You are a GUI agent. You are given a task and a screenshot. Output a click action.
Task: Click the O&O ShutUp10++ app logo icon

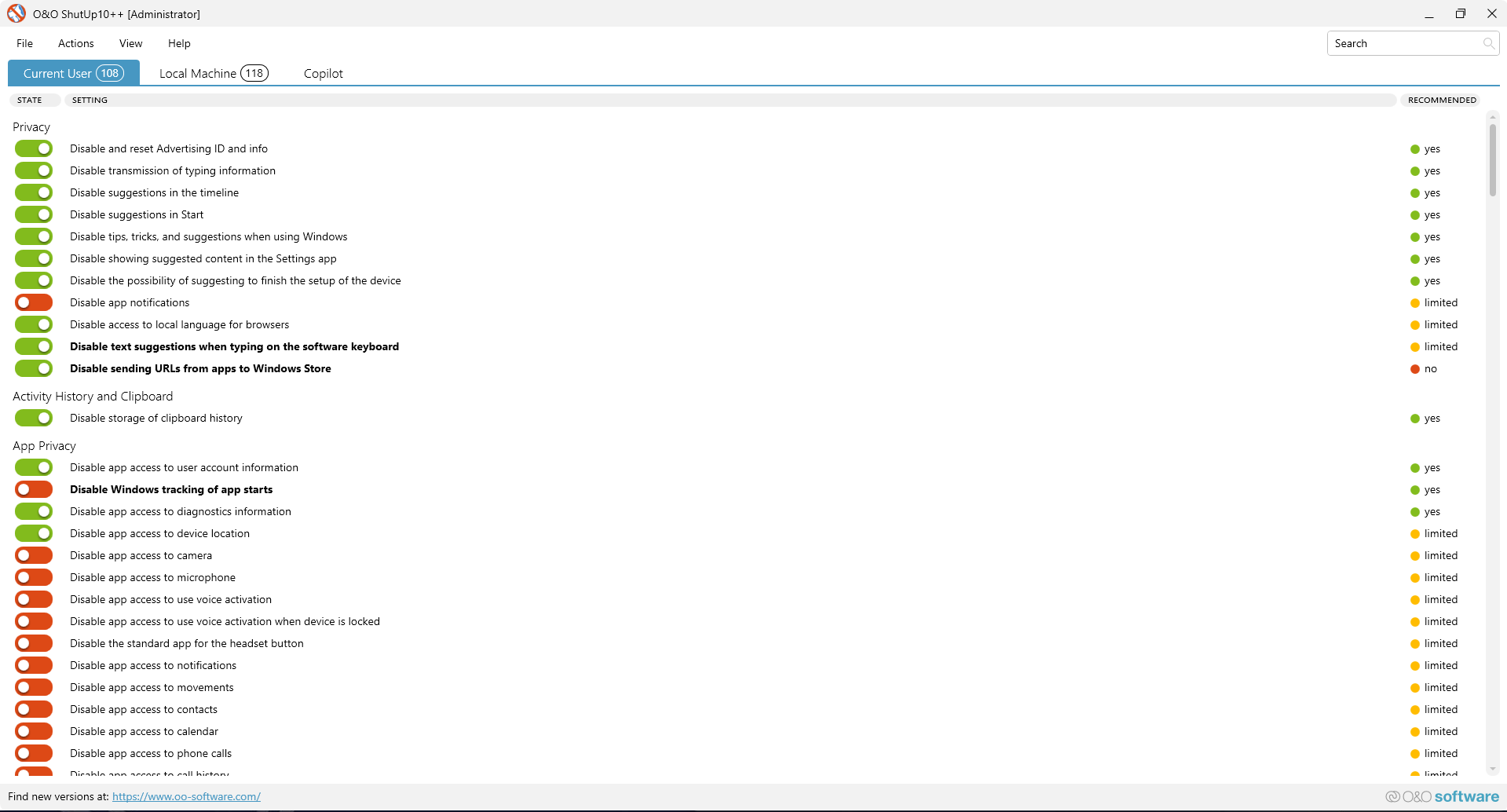[16, 13]
